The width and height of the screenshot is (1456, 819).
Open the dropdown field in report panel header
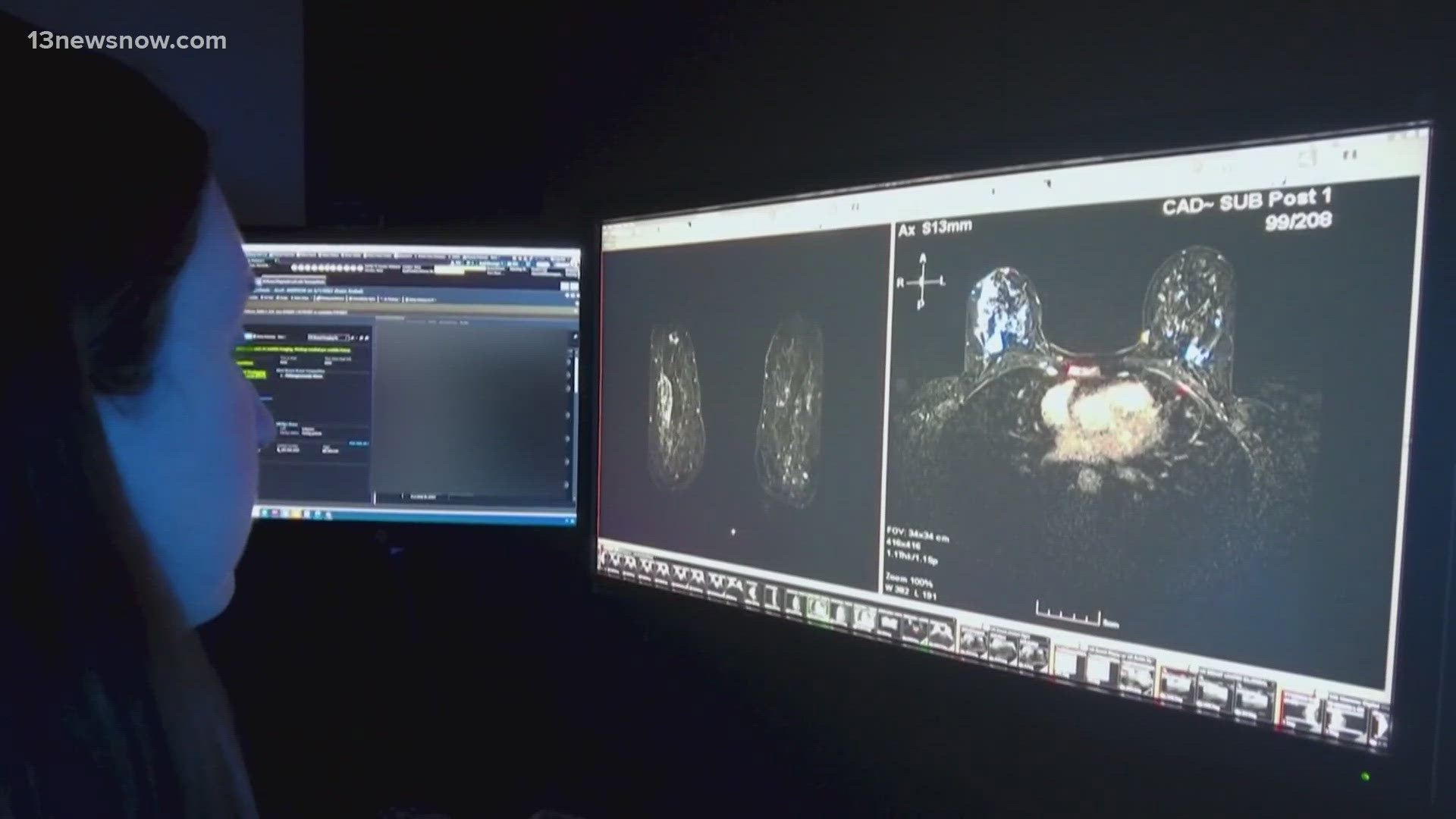point(328,337)
